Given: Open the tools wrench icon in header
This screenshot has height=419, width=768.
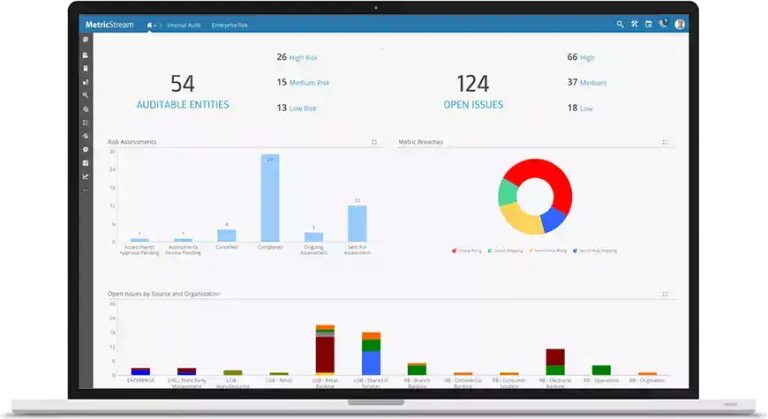Looking at the screenshot, I should coord(634,24).
